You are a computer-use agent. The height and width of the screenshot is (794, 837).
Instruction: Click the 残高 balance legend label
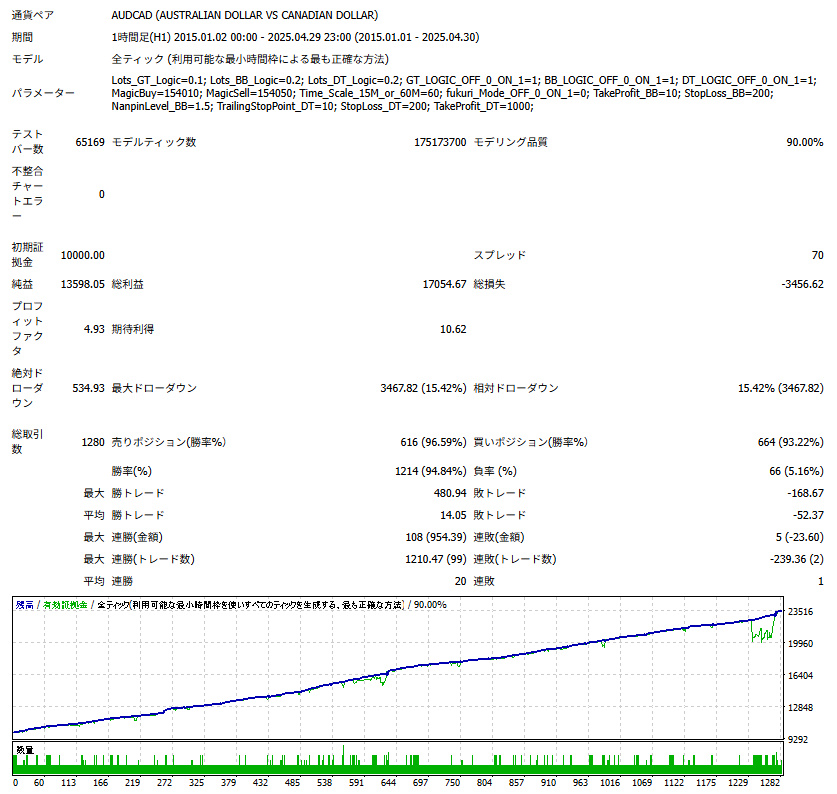click(x=25, y=604)
